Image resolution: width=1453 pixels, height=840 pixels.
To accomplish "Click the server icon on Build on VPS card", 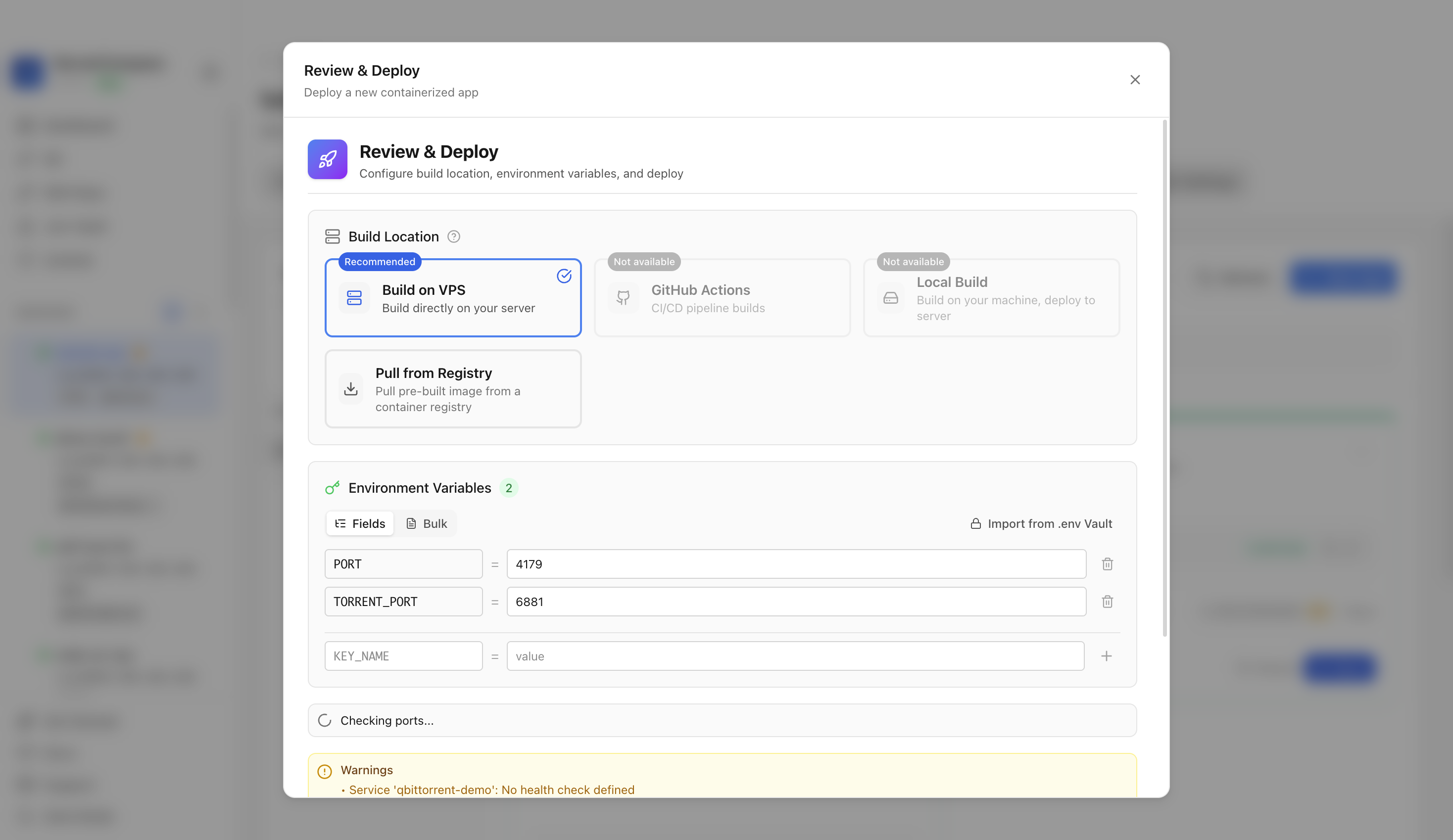I will pyautogui.click(x=355, y=297).
